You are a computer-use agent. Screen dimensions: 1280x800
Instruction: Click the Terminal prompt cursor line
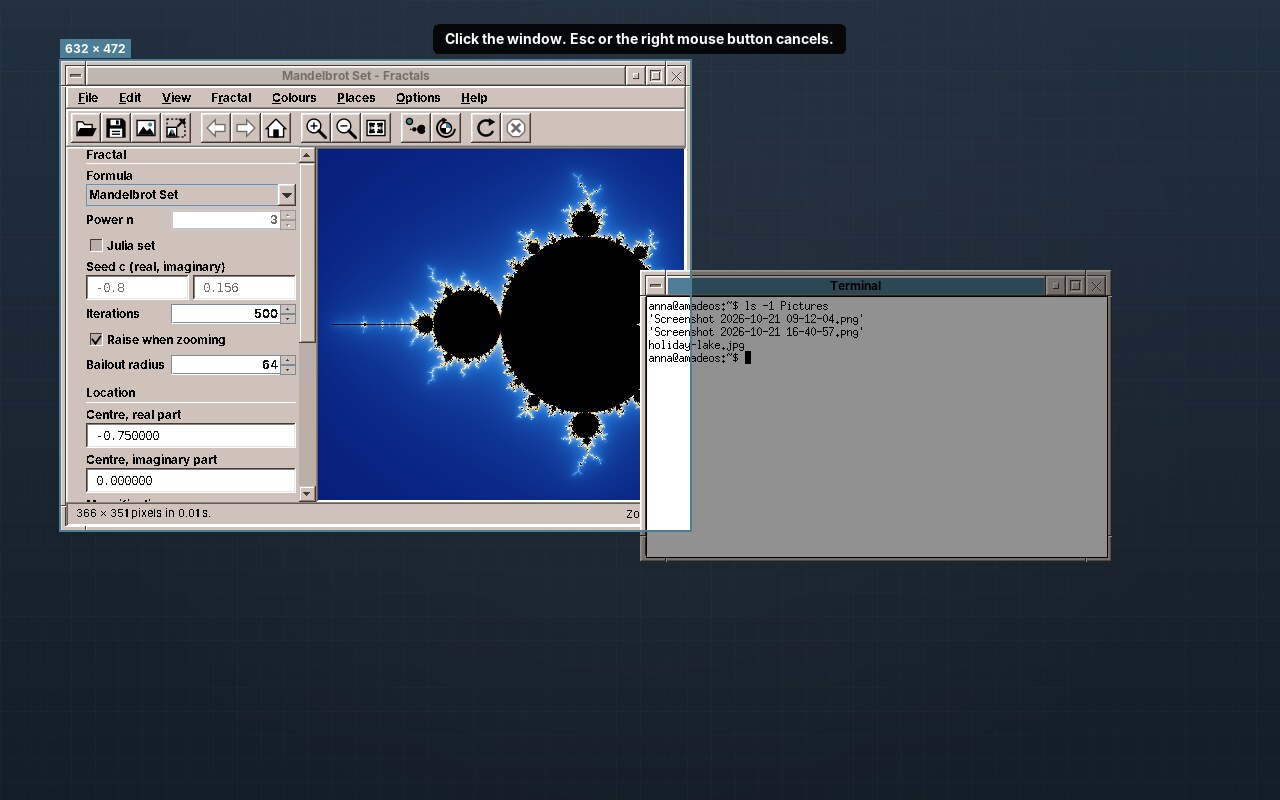[x=699, y=358]
